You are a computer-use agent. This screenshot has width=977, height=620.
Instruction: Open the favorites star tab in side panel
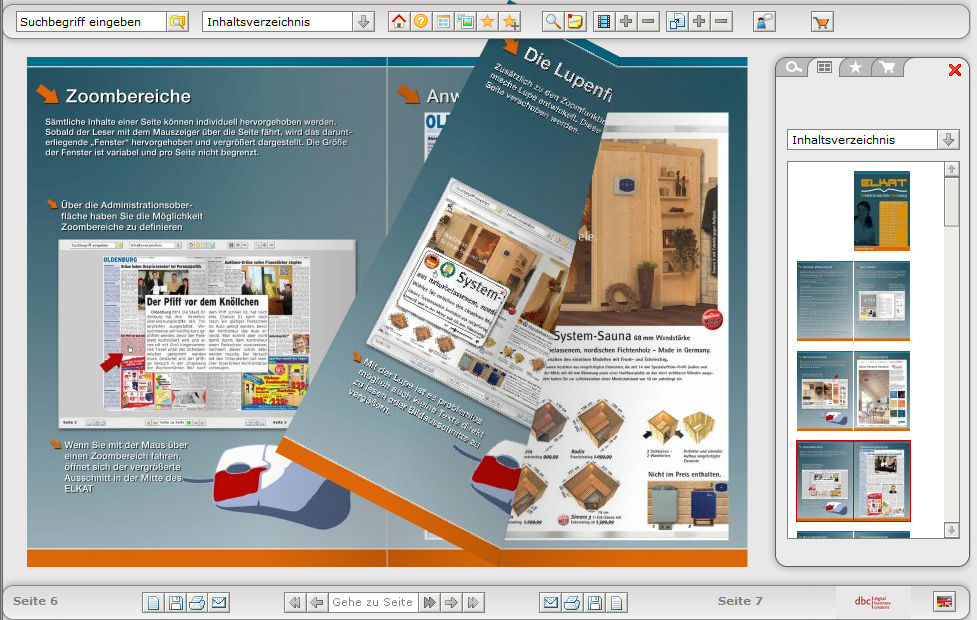coord(855,68)
